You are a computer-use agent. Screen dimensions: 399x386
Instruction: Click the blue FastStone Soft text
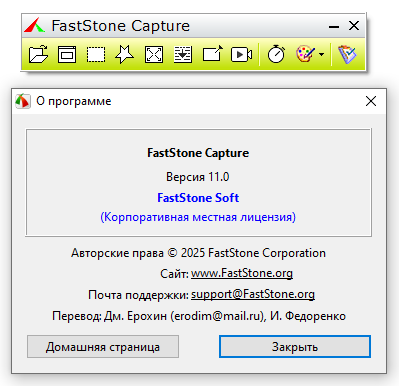coord(198,198)
